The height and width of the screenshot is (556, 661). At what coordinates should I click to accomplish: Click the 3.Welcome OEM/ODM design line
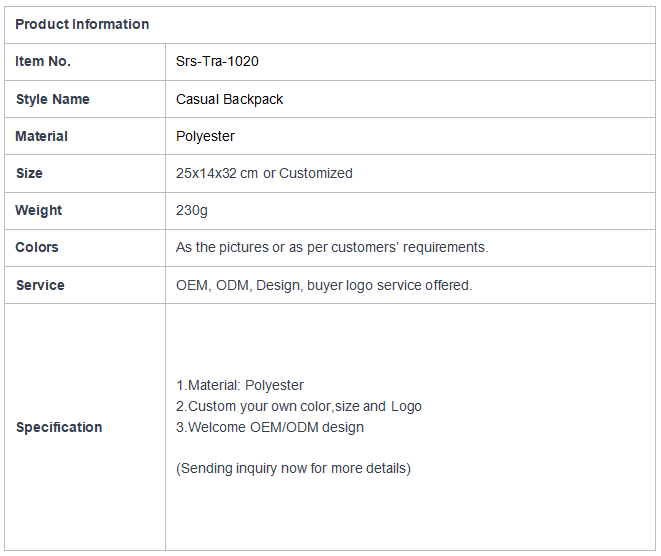click(270, 427)
